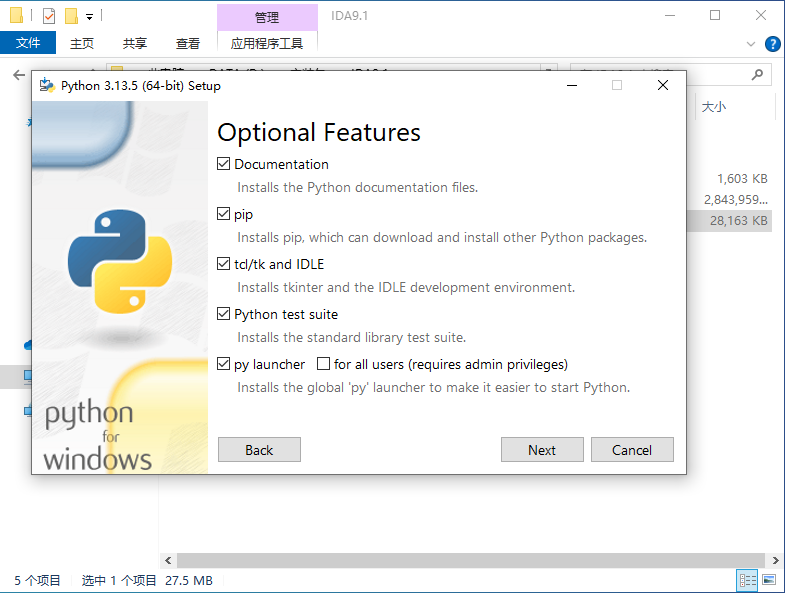Click the new folder icon in quick access toolbar
785x593 pixels.
(71, 16)
